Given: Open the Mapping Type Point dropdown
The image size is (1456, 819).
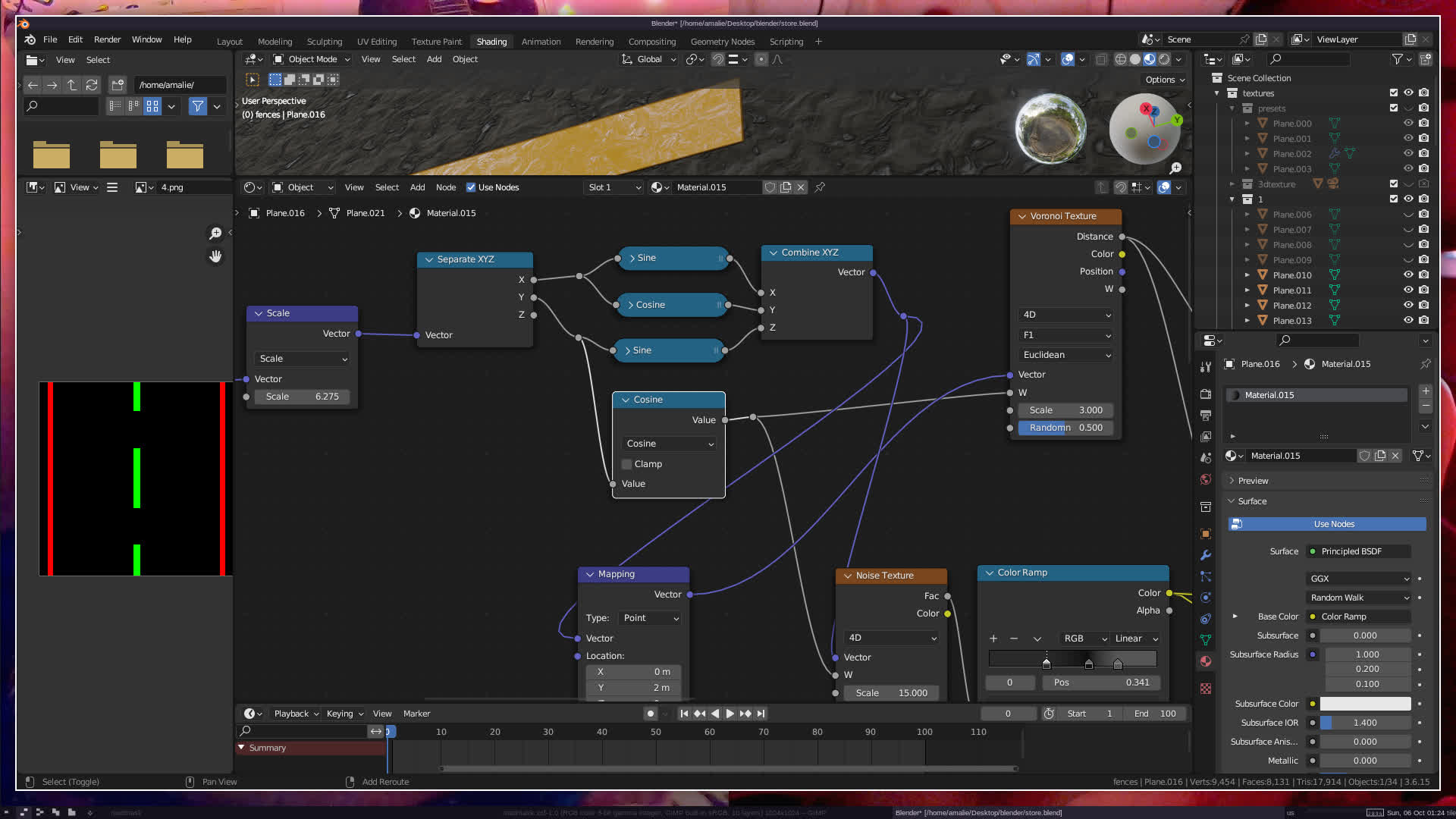Looking at the screenshot, I should 651,618.
